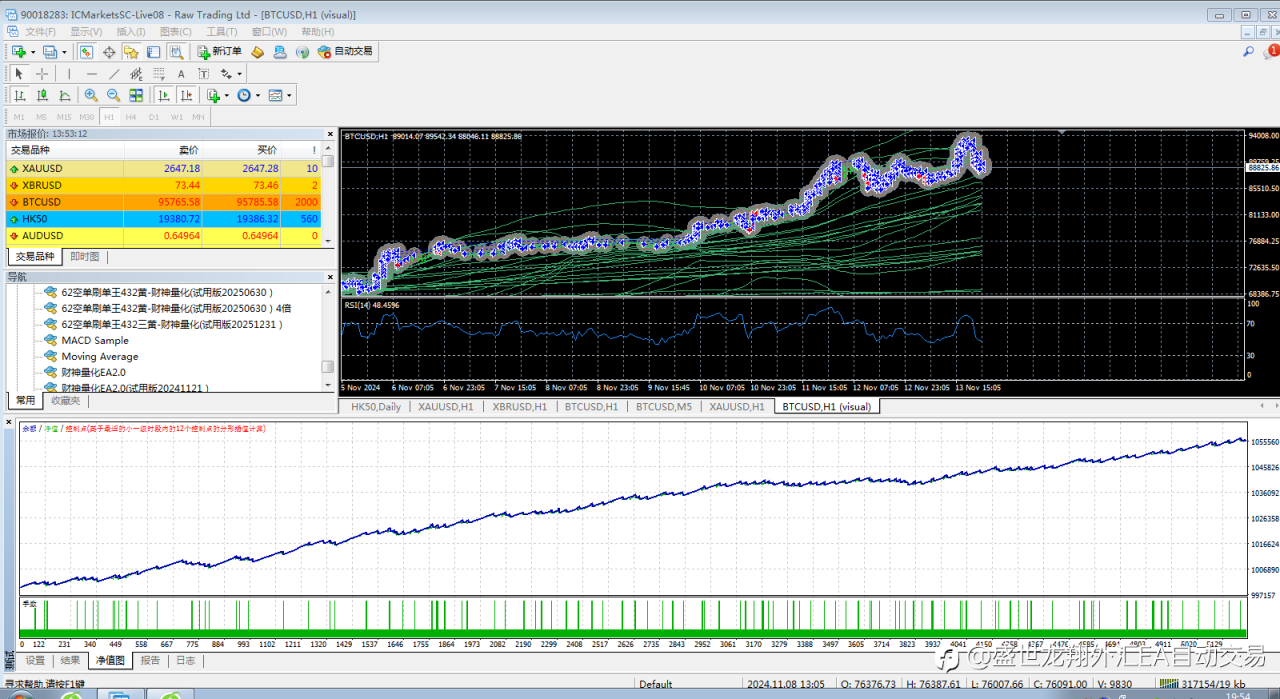This screenshot has height=699, width=1280.
Task: Open the 插入(I) menu
Action: [131, 32]
